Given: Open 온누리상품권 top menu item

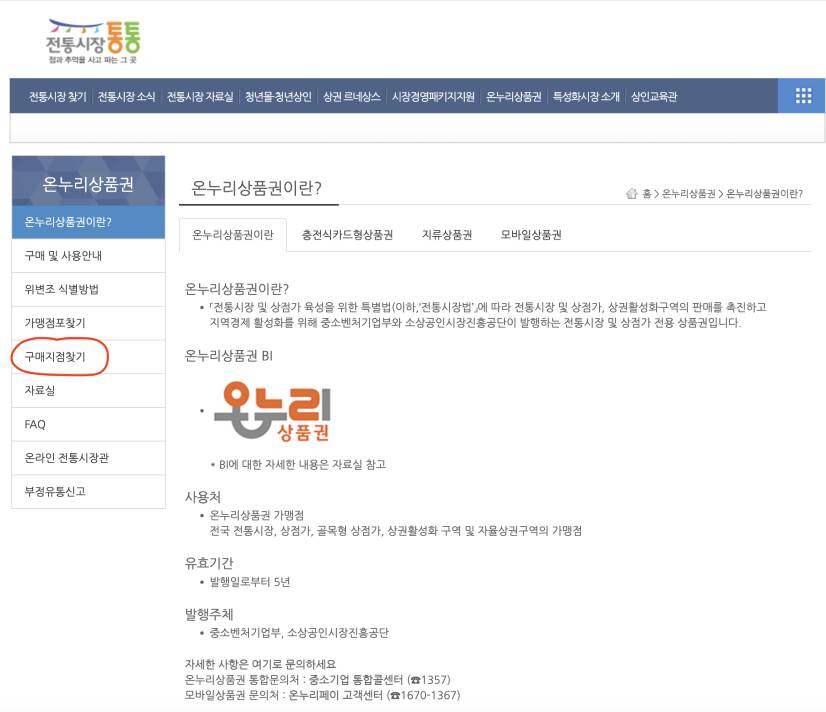Looking at the screenshot, I should click(514, 96).
